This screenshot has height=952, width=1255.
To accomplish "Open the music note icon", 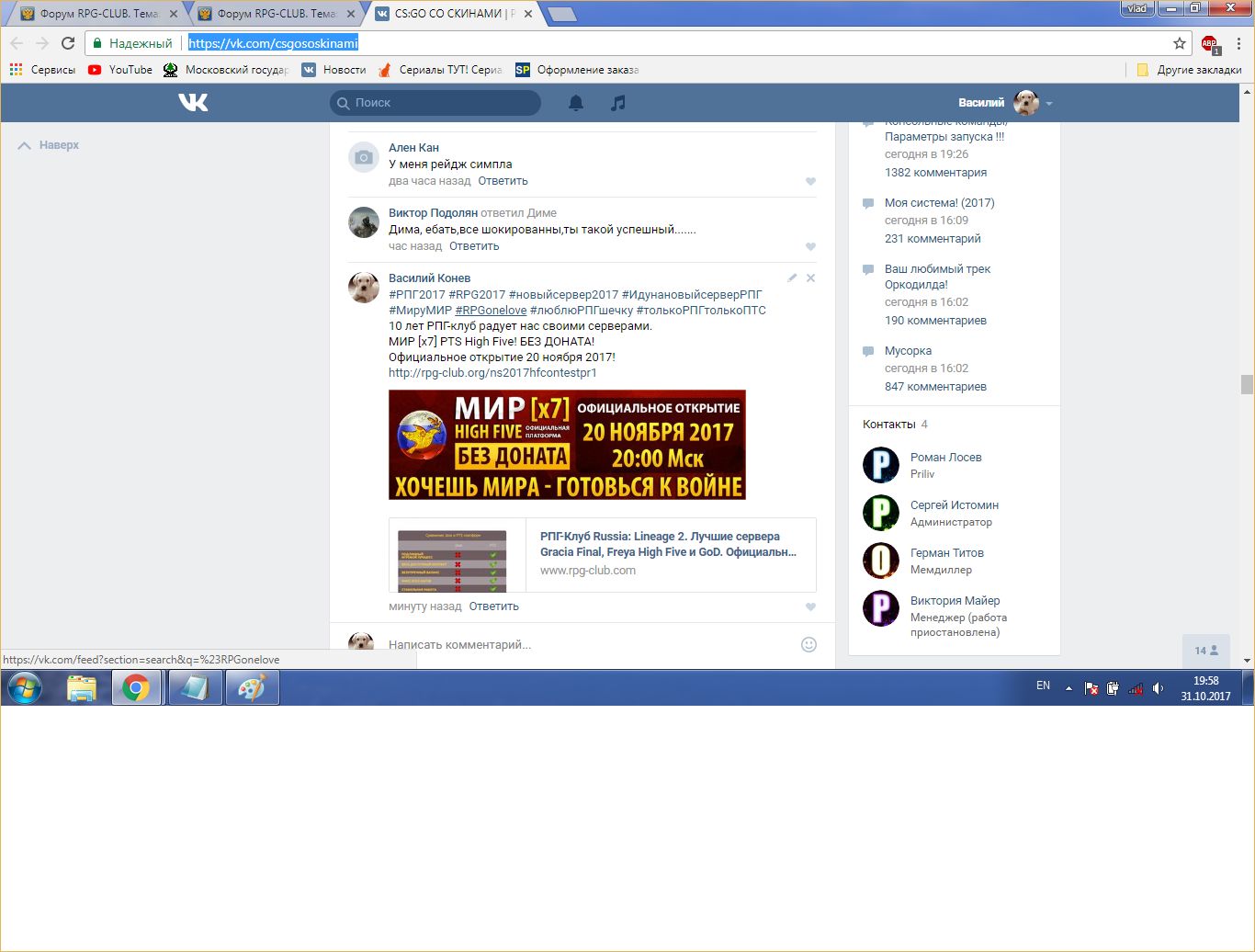I will point(618,103).
